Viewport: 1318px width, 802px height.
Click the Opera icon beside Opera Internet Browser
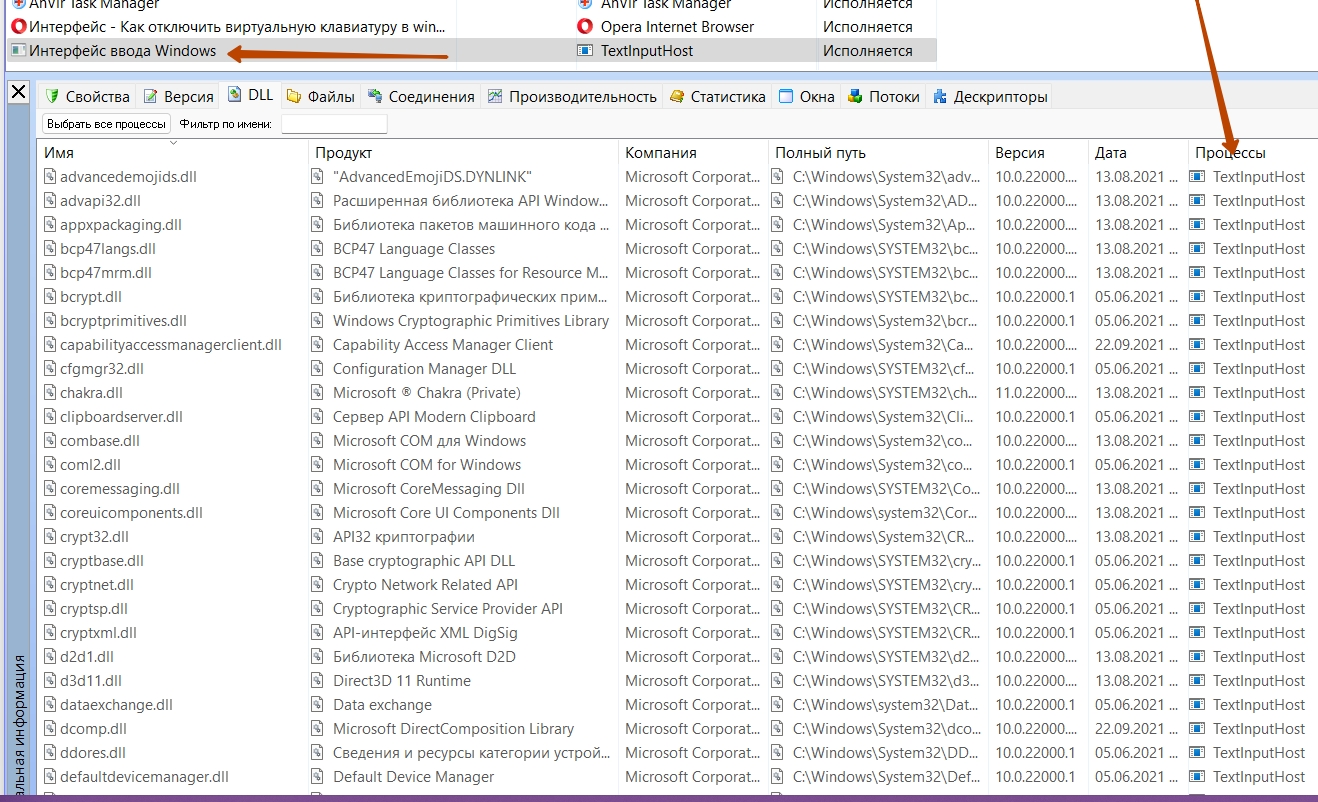[x=585, y=27]
